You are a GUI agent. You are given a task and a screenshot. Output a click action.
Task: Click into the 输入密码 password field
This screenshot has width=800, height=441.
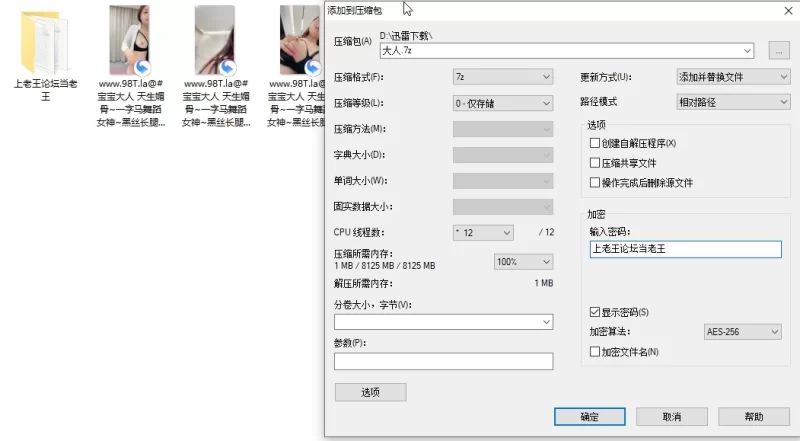[x=685, y=250]
